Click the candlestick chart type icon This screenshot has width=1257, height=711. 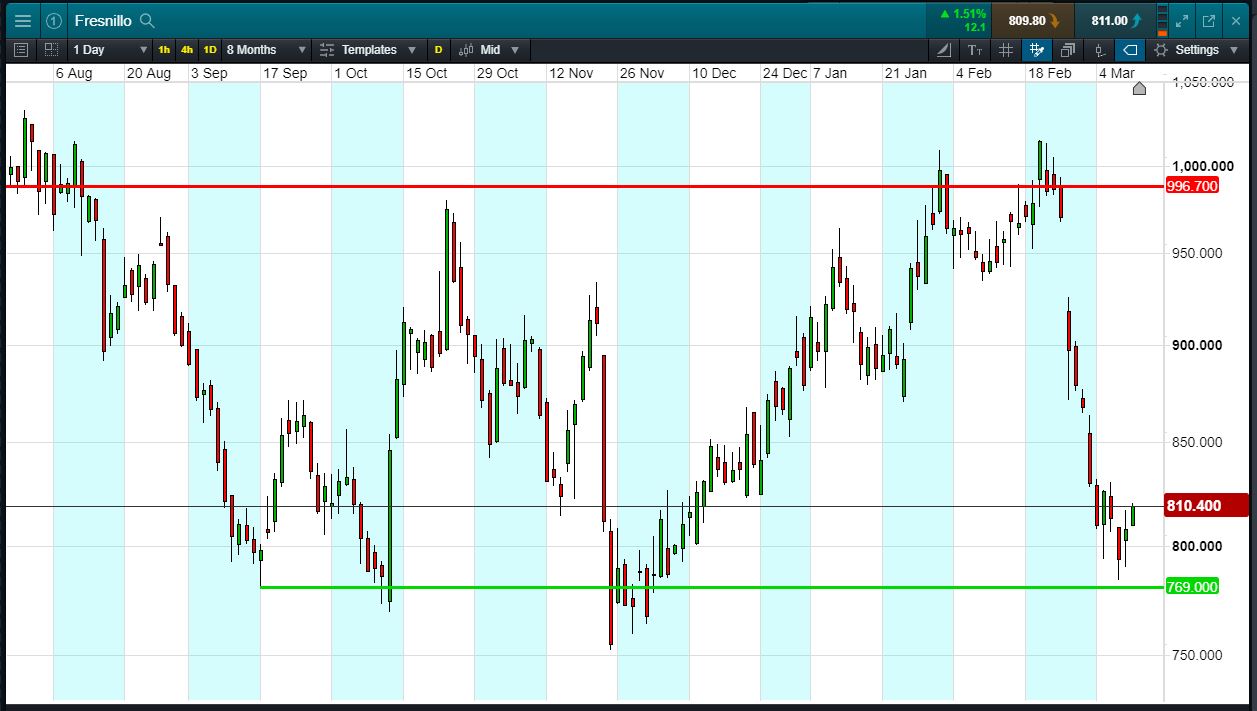(x=466, y=49)
